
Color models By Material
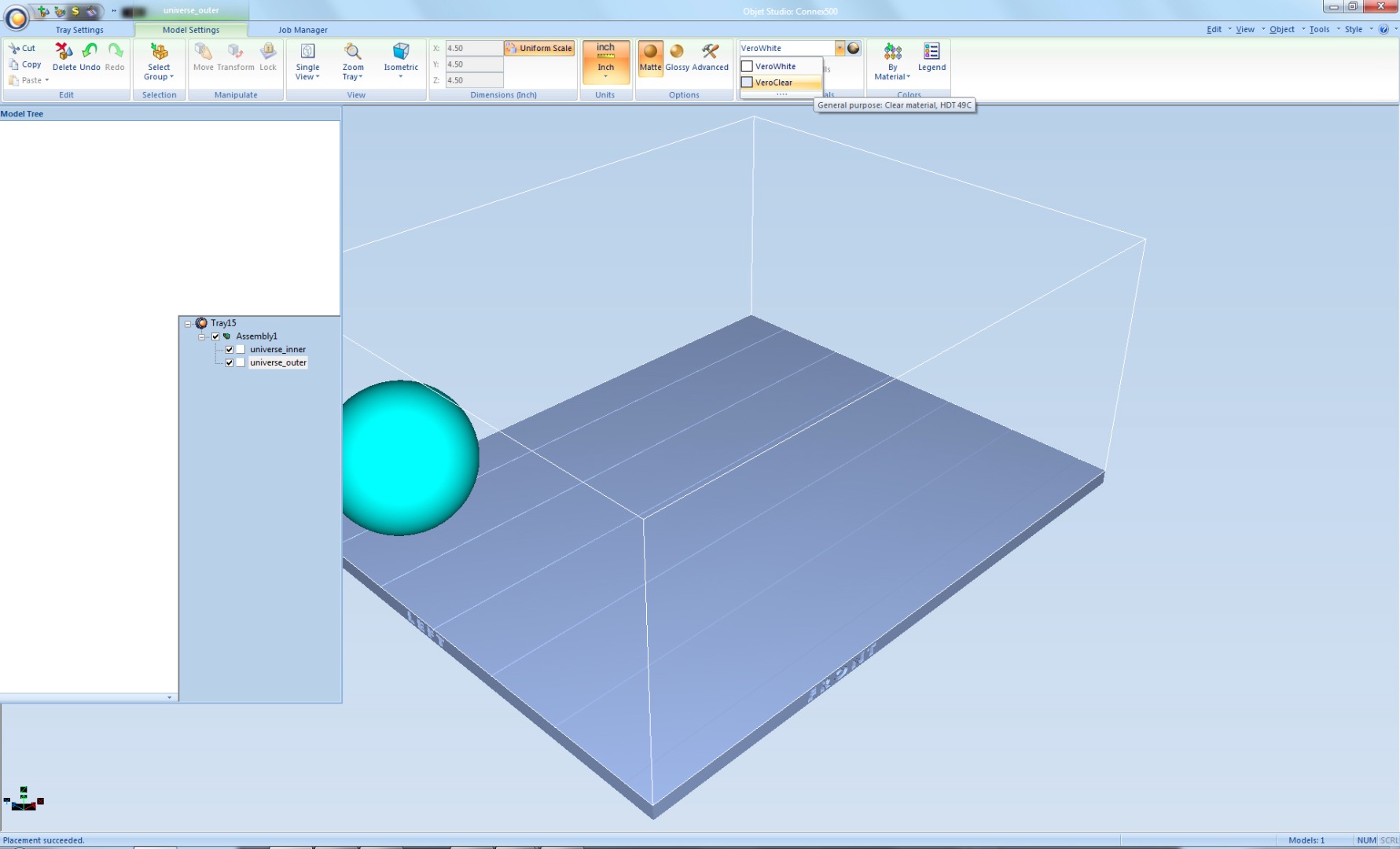click(x=892, y=61)
